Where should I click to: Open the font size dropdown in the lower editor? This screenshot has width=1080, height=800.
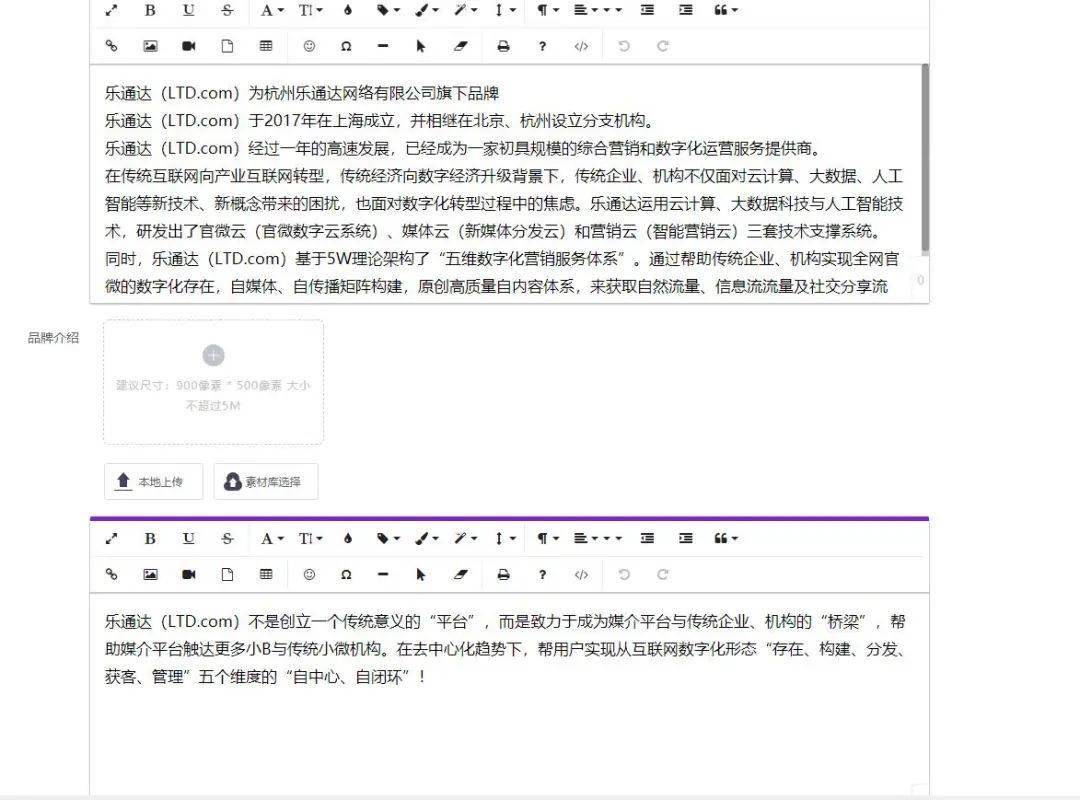point(311,539)
